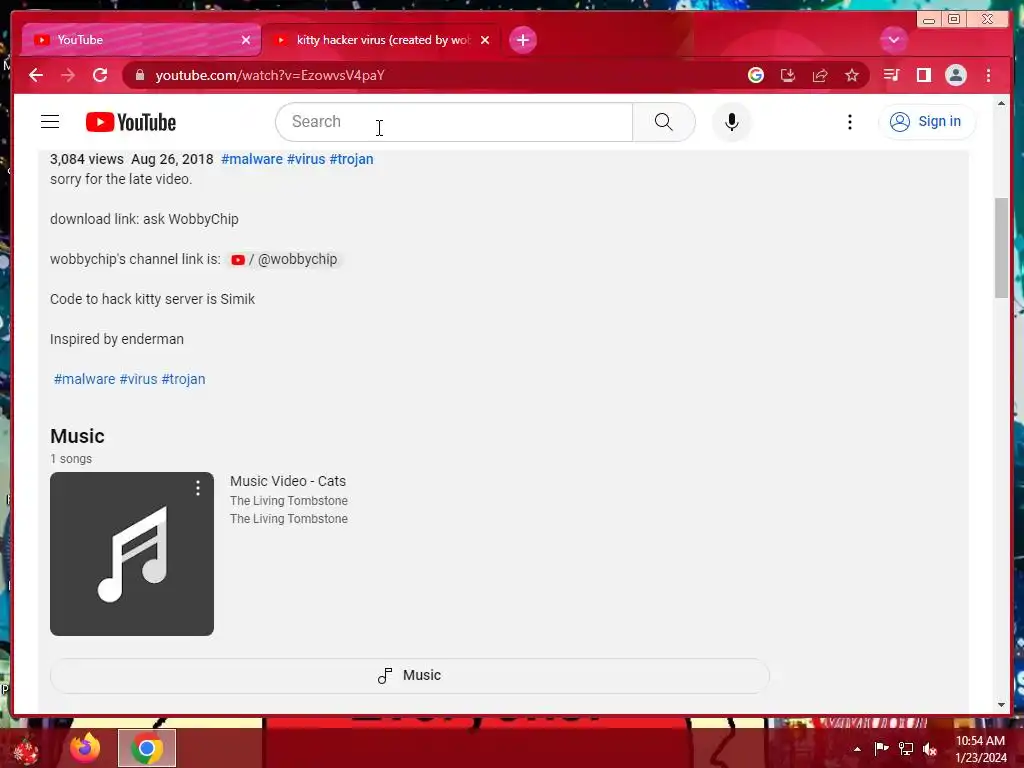Switch to the YouTube tab

point(141,40)
